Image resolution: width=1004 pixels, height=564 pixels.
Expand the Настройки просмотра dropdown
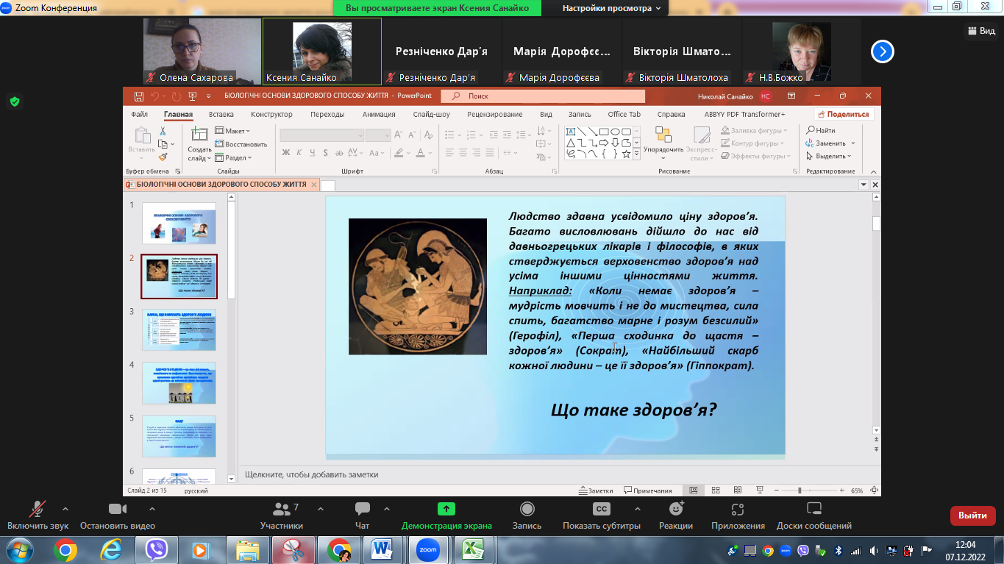click(x=612, y=8)
